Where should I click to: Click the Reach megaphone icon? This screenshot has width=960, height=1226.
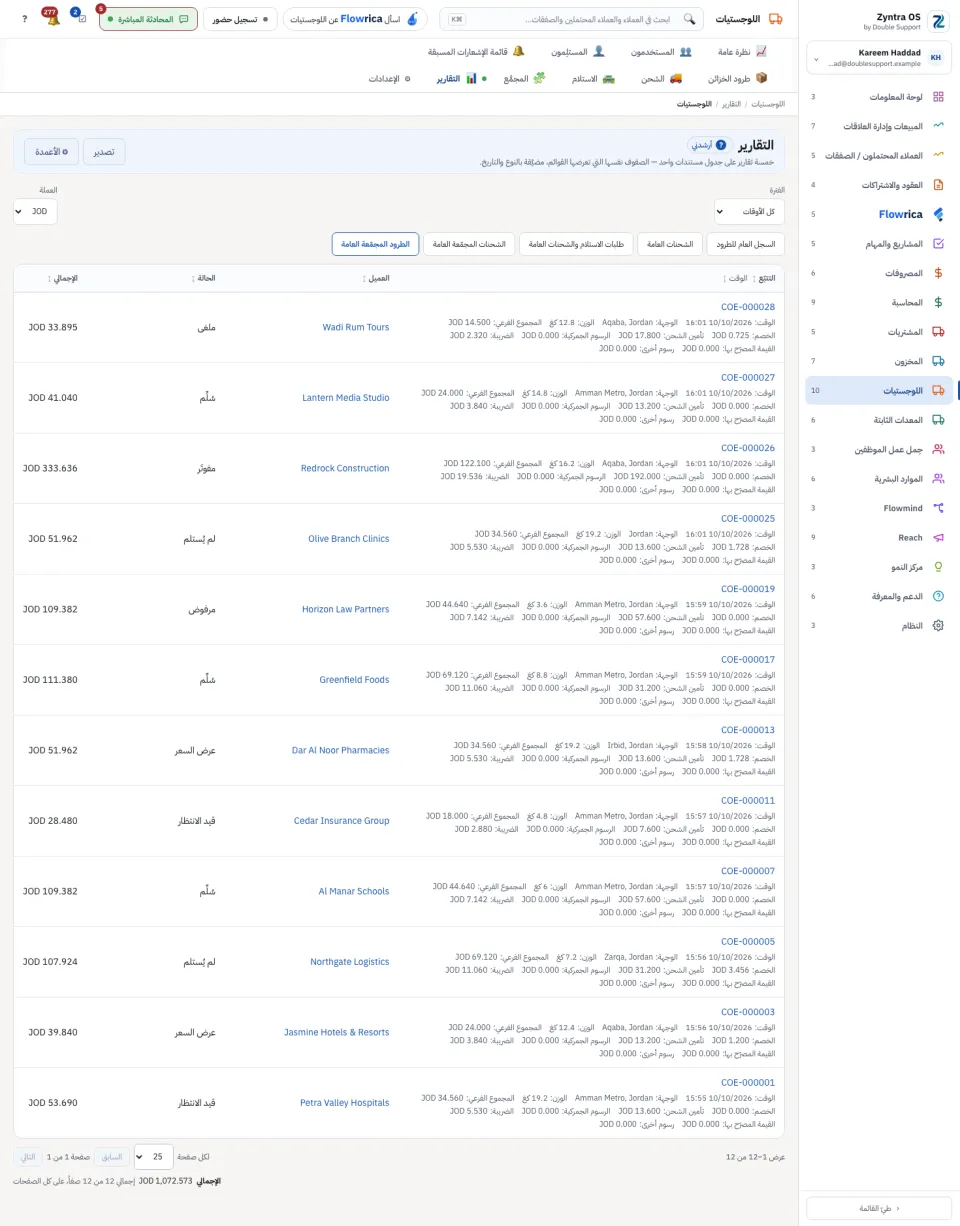tap(938, 537)
